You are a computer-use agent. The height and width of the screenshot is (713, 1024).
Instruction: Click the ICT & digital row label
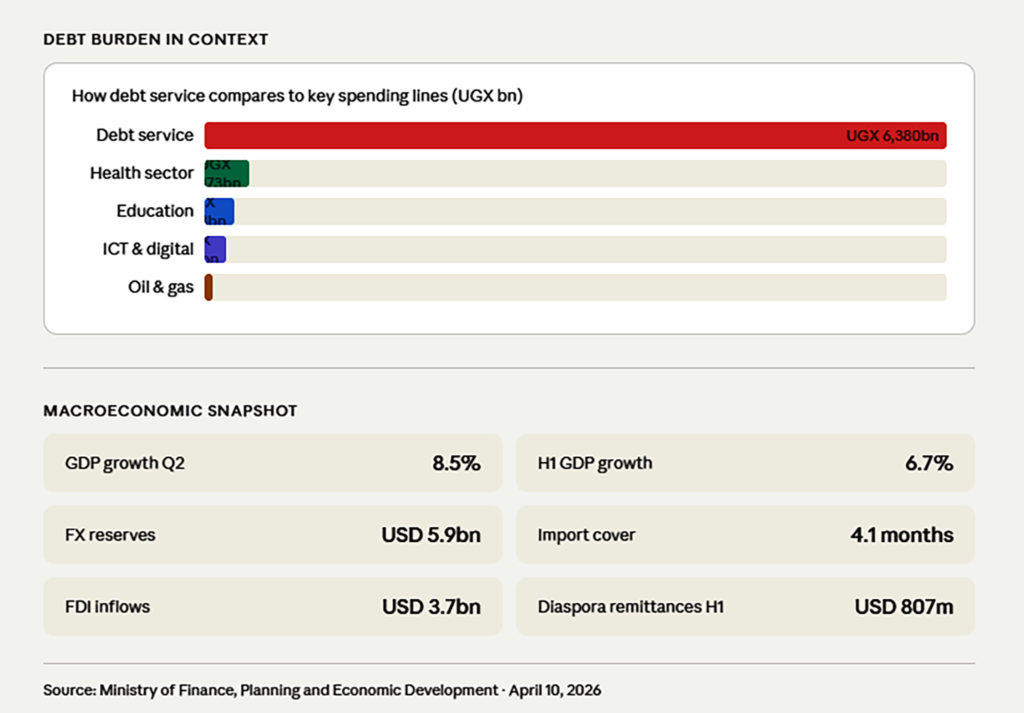pos(146,249)
